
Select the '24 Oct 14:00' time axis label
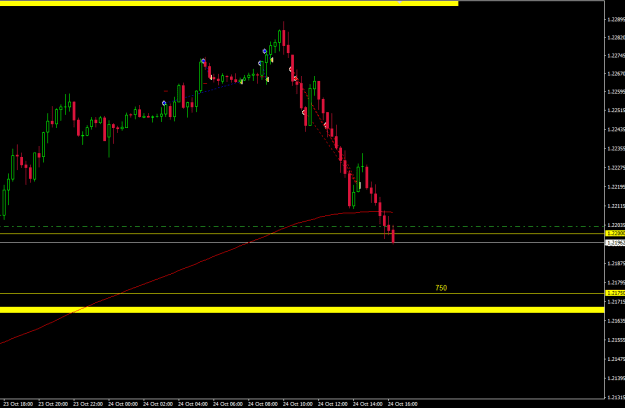coord(368,404)
